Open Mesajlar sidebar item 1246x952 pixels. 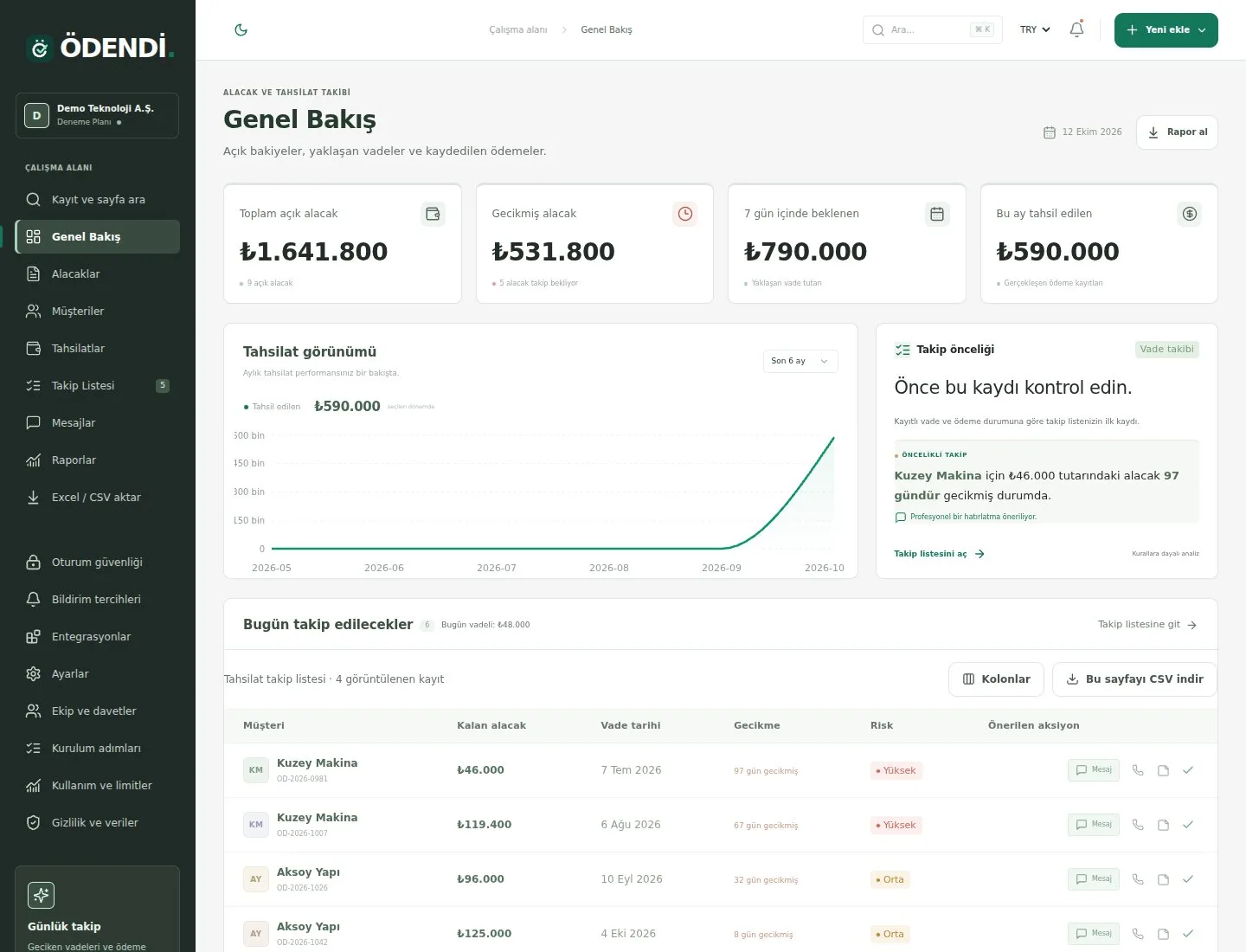point(97,422)
